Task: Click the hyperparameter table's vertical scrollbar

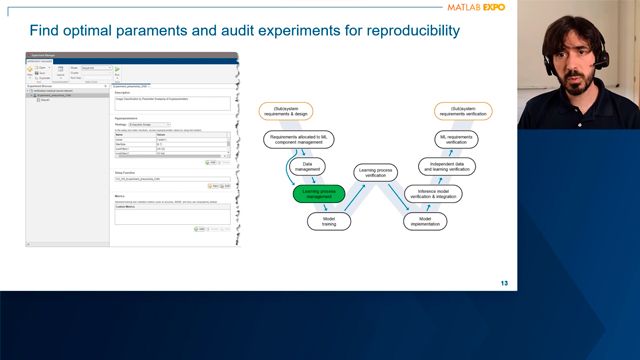Action: [228, 144]
